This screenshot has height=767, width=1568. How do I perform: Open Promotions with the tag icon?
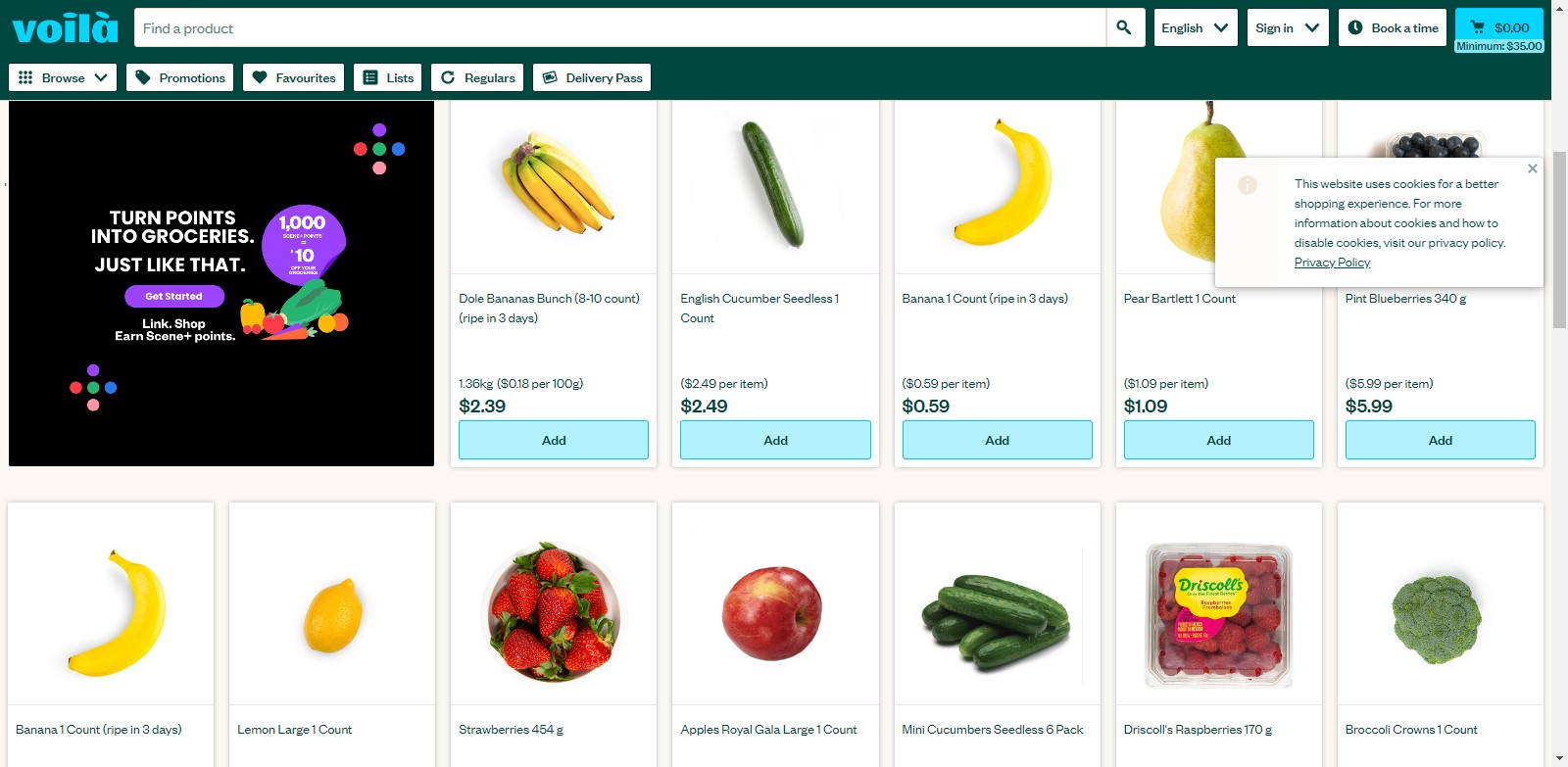click(179, 77)
